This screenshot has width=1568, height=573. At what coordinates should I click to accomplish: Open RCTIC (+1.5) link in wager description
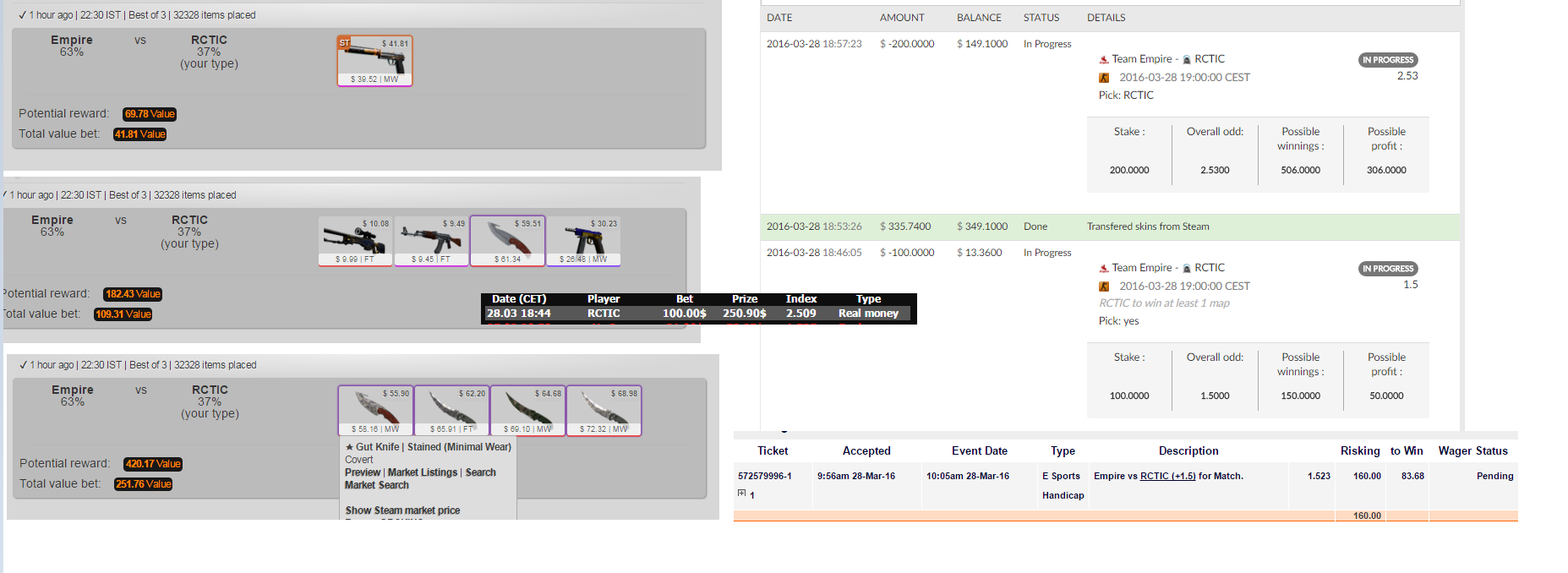pyautogui.click(x=1168, y=476)
